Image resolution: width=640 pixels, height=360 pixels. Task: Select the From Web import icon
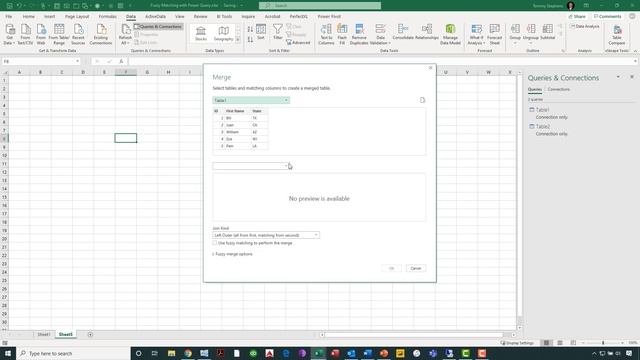pos(41,34)
